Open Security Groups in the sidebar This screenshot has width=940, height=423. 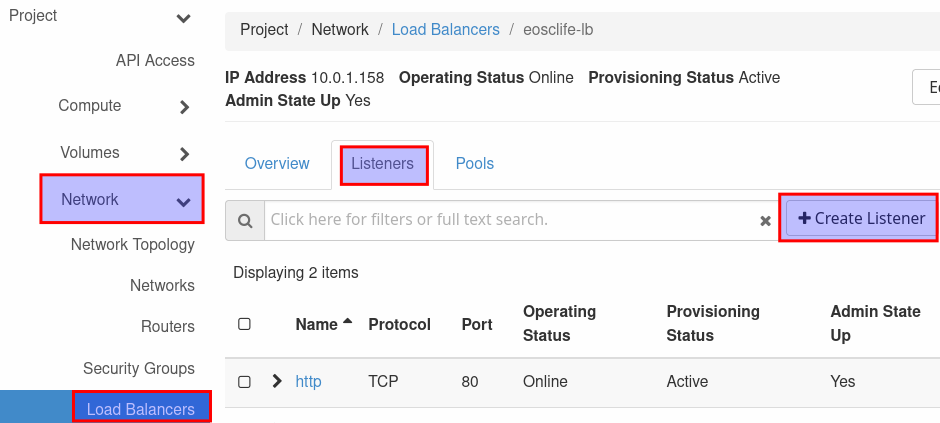138,368
